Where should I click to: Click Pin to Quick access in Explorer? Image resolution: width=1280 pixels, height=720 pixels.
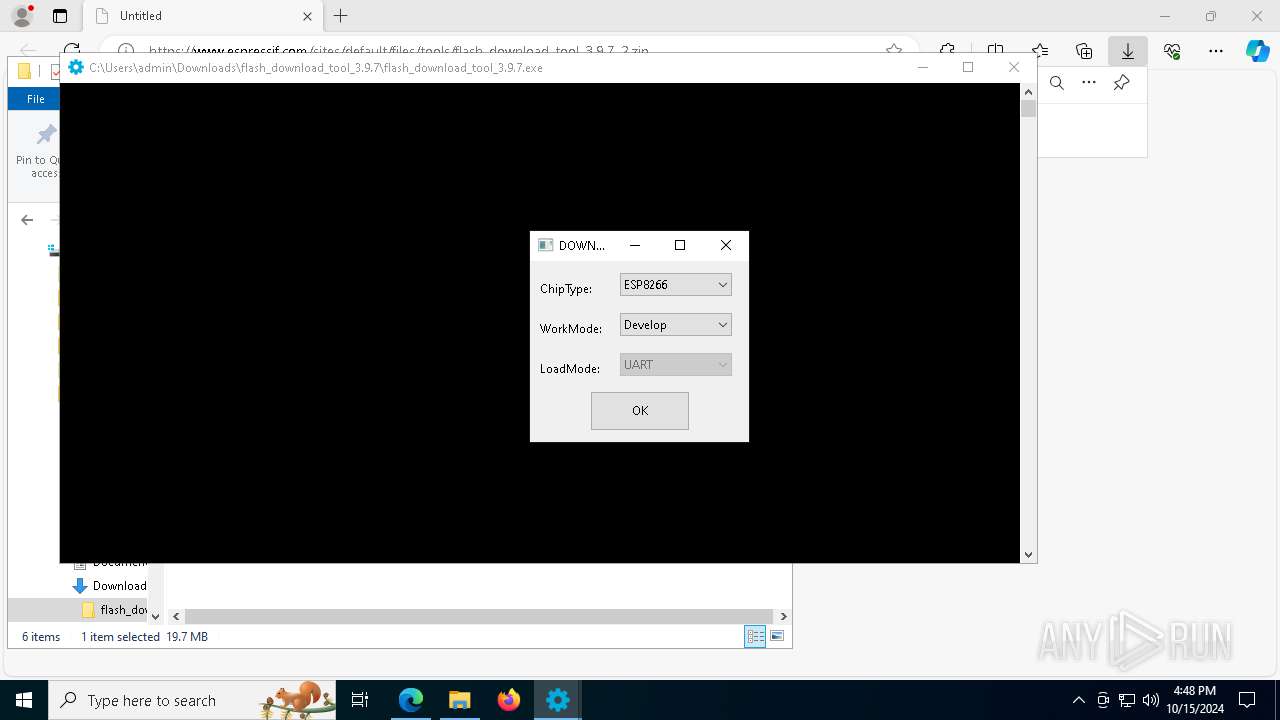coord(37,151)
